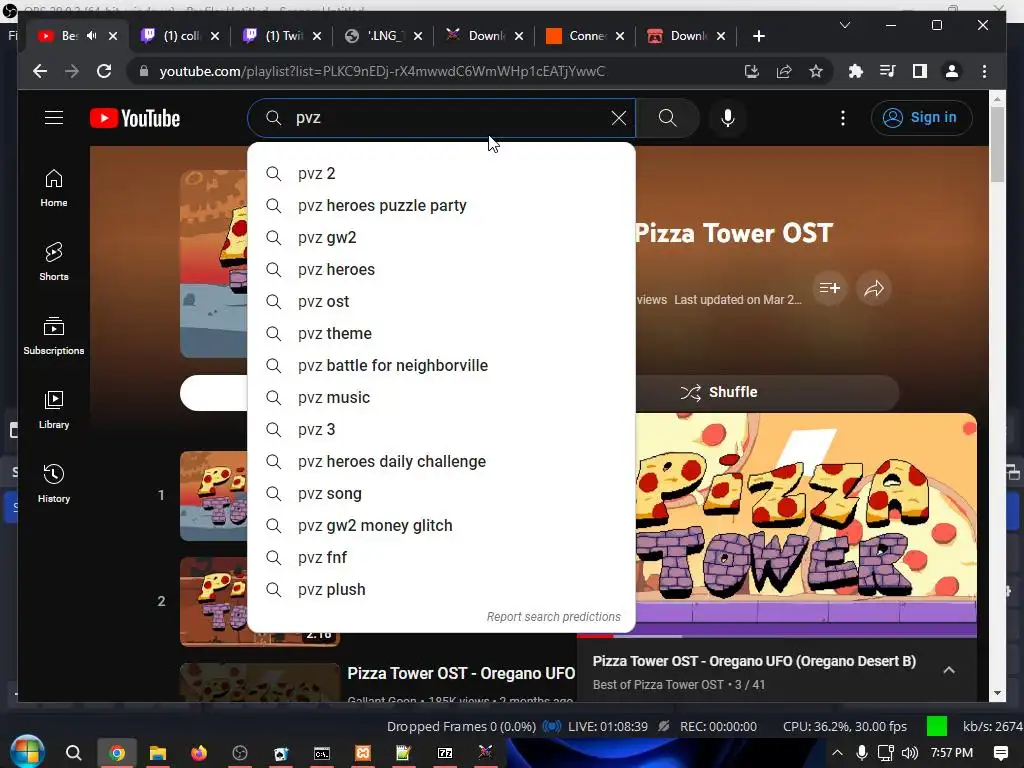Go back with the browser back arrow
The height and width of the screenshot is (768, 1024).
[40, 71]
